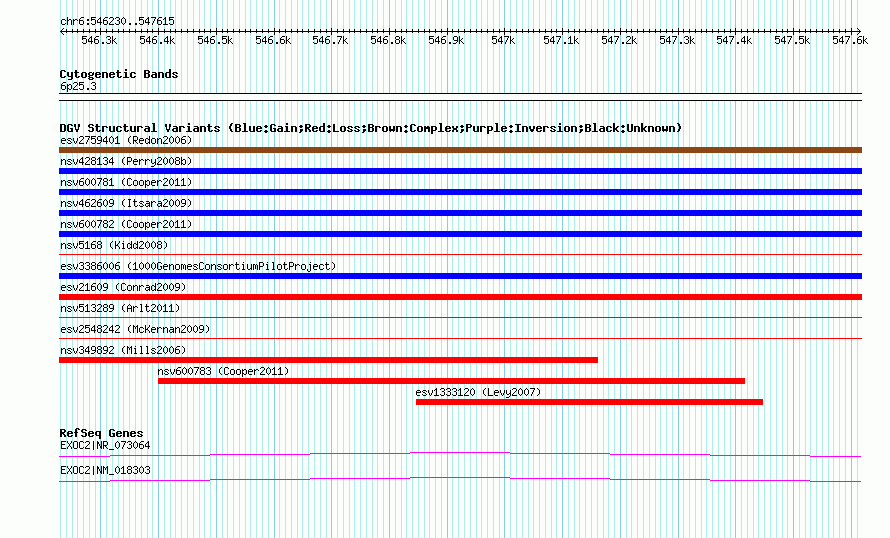Click the 547.3k ruler tick label
The width and height of the screenshot is (890, 538).
(x=677, y=40)
